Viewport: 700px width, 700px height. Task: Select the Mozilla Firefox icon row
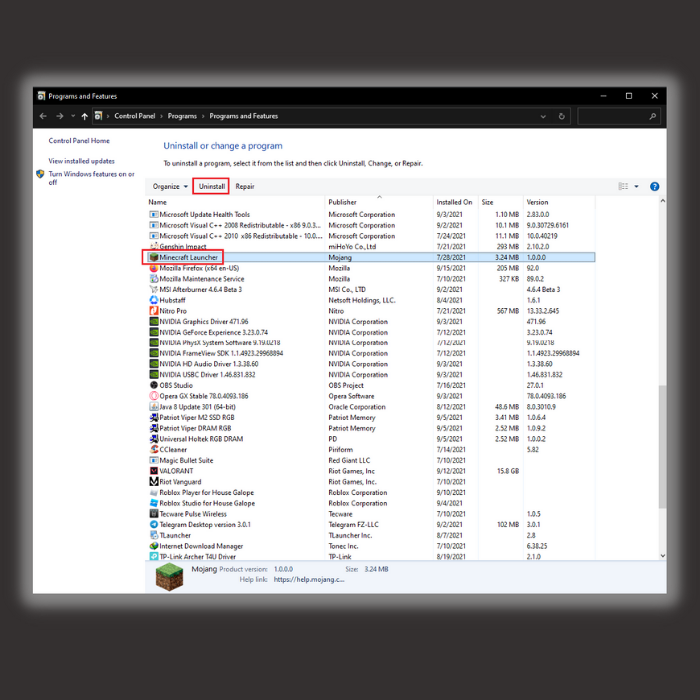pyautogui.click(x=154, y=268)
